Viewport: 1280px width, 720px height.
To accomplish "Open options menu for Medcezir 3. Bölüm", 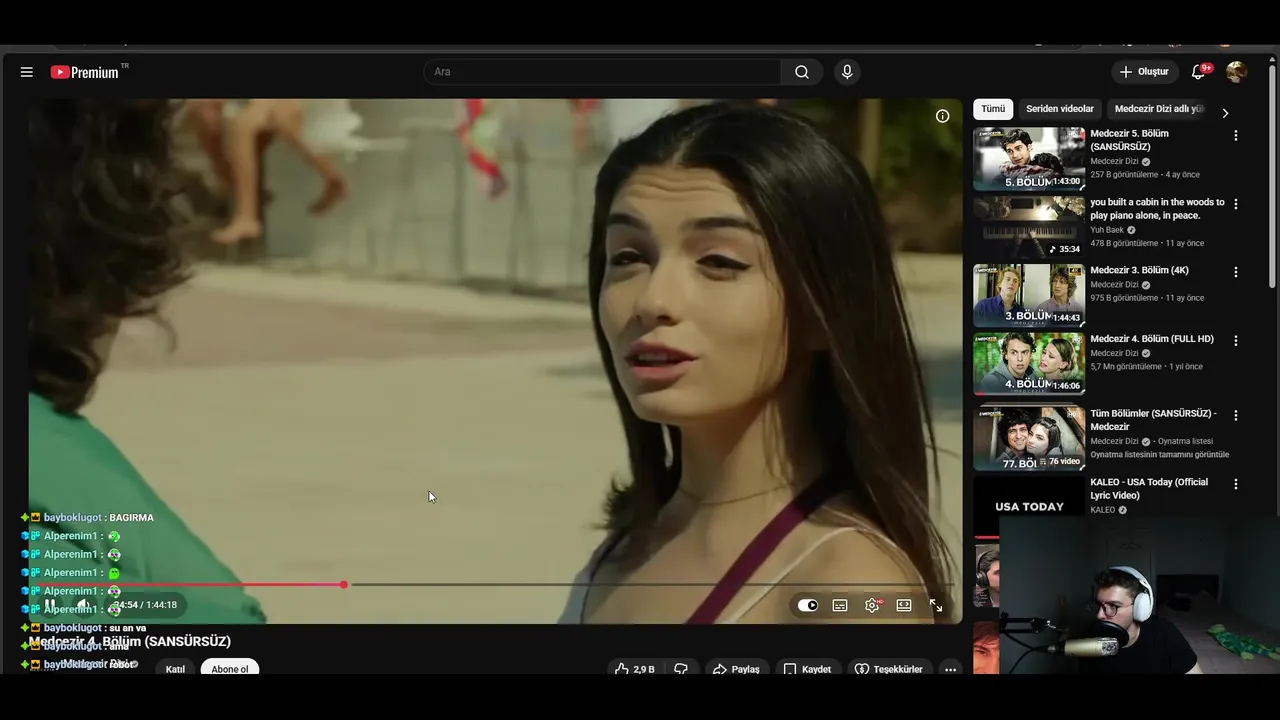I will pyautogui.click(x=1236, y=272).
